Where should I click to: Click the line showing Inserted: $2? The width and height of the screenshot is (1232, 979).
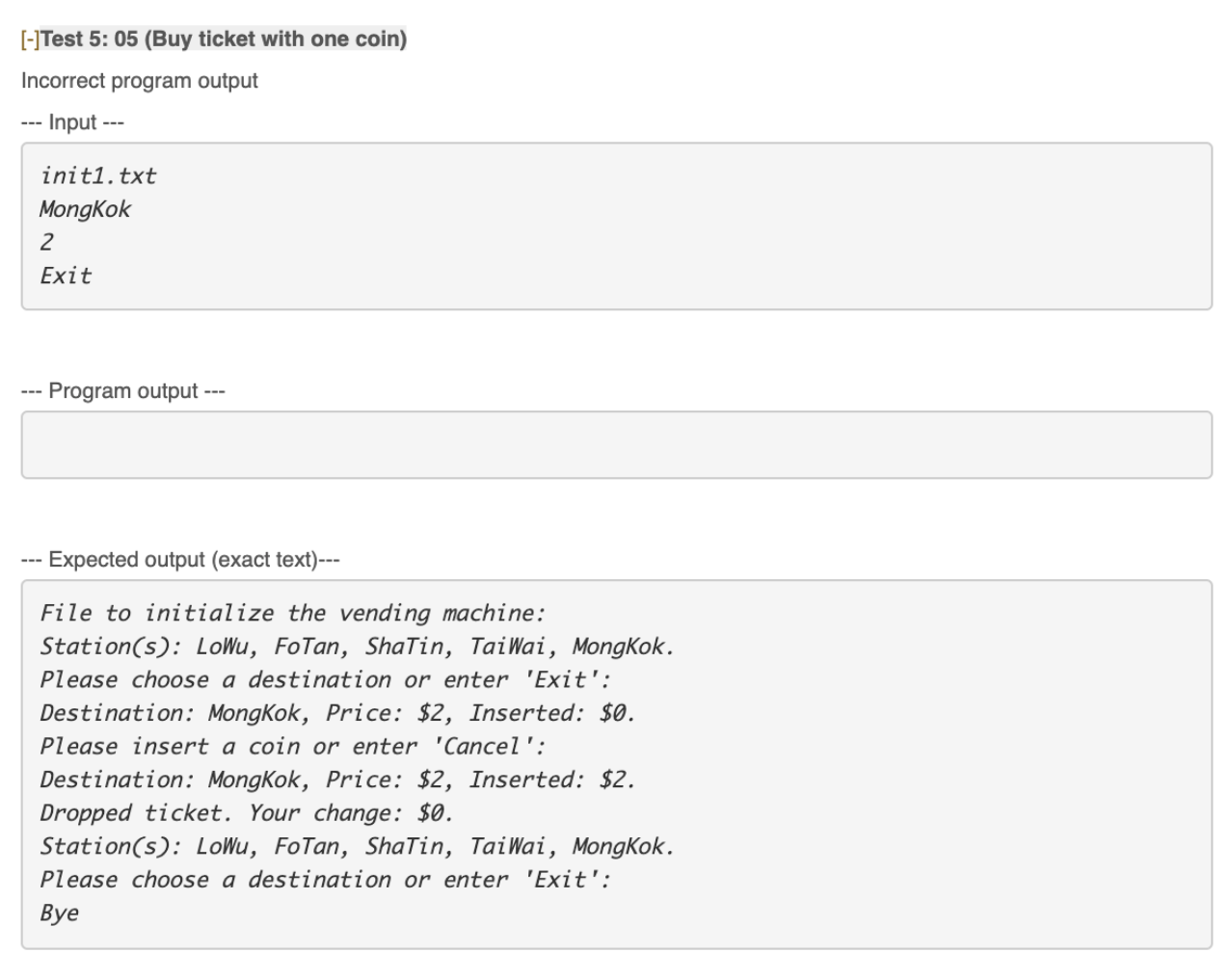click(x=338, y=781)
